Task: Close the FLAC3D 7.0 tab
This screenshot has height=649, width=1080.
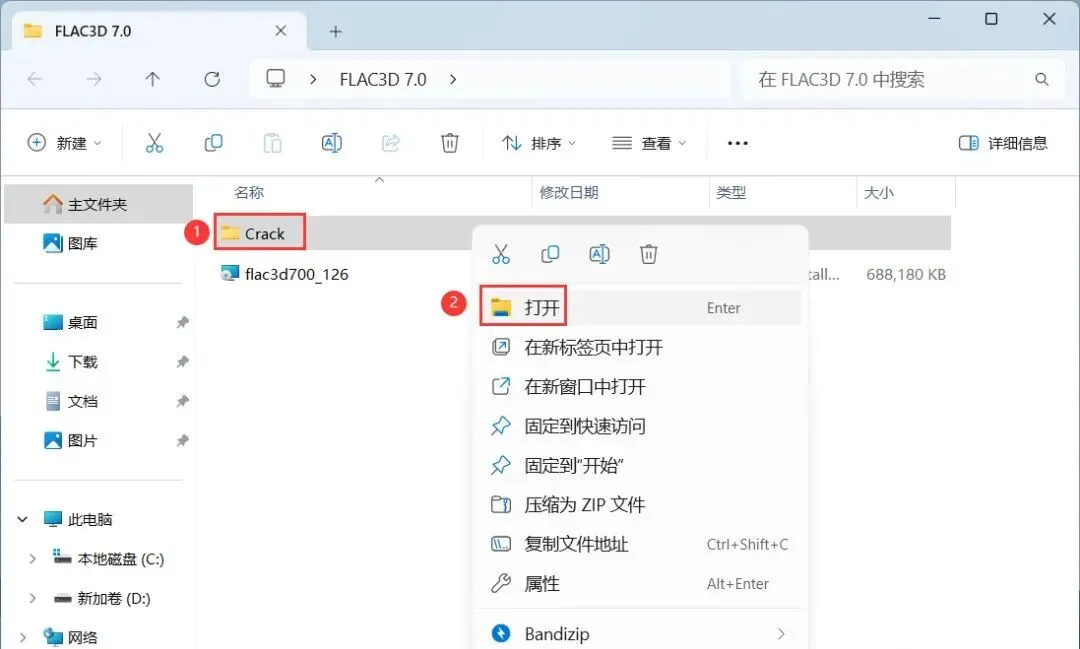Action: pyautogui.click(x=281, y=30)
